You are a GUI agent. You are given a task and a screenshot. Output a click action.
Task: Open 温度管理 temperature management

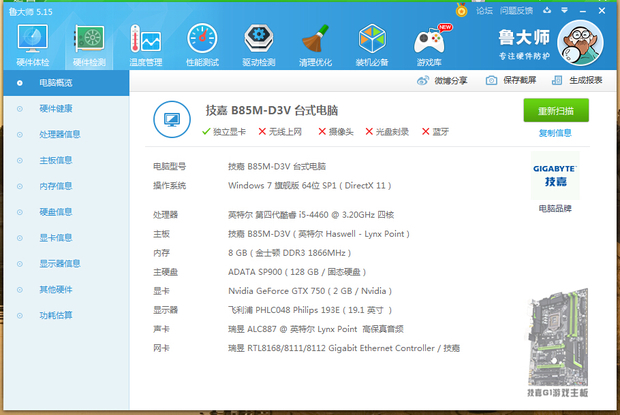[146, 45]
